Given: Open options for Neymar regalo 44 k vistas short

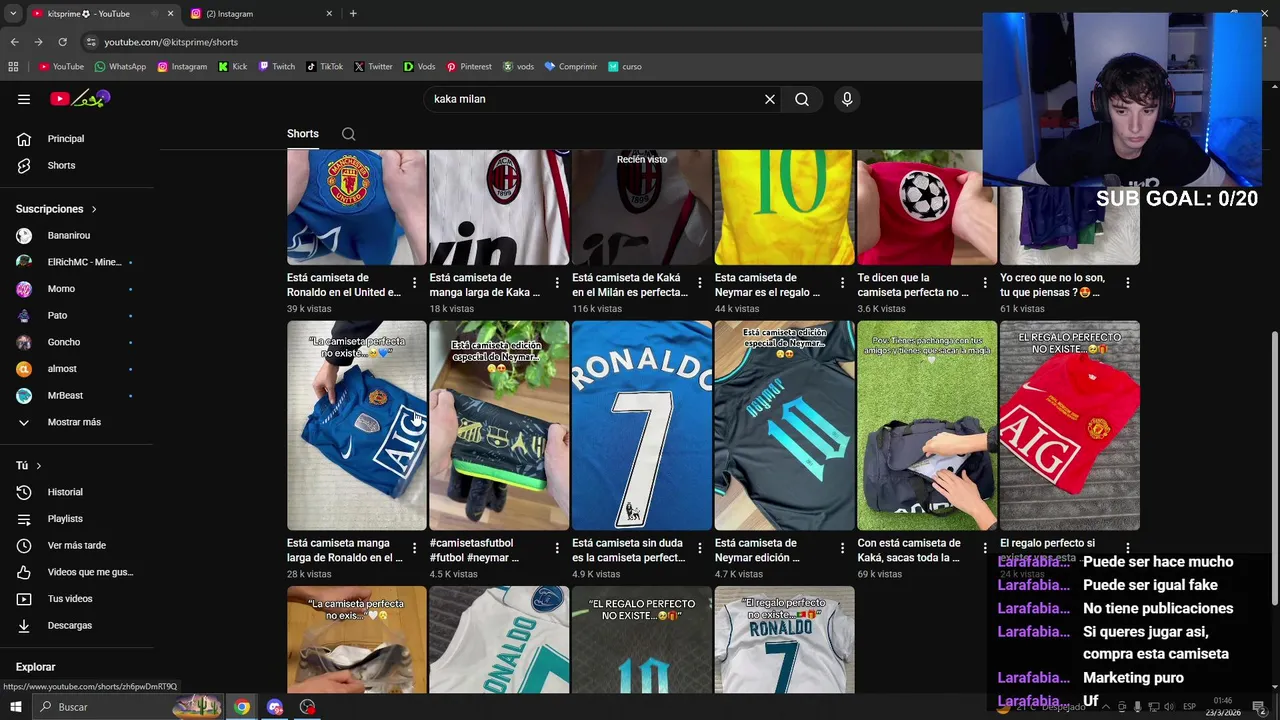Looking at the screenshot, I should [842, 283].
